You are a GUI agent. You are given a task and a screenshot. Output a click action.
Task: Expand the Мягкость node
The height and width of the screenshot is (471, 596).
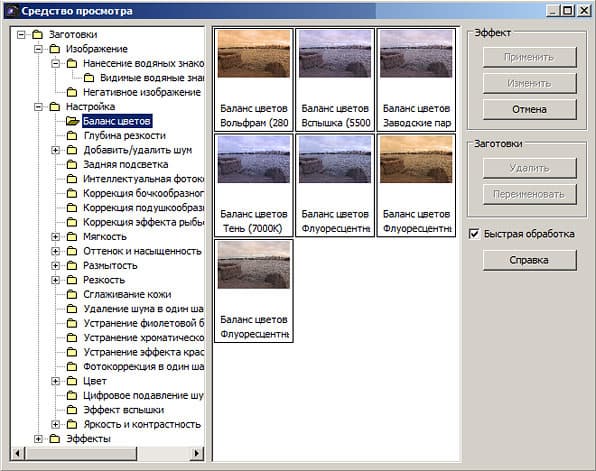(55, 237)
